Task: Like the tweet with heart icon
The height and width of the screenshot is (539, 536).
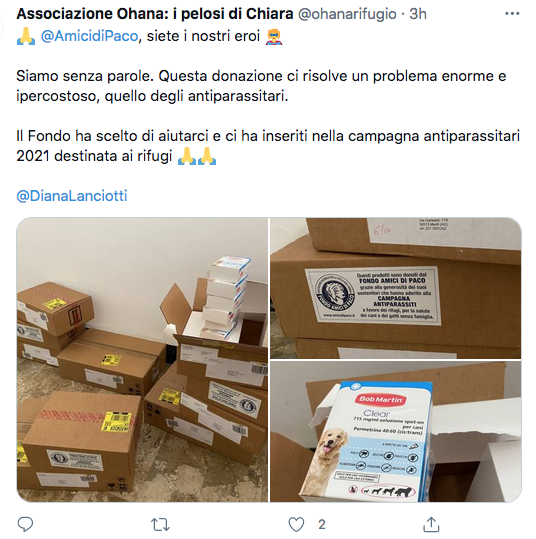Action: (x=296, y=525)
